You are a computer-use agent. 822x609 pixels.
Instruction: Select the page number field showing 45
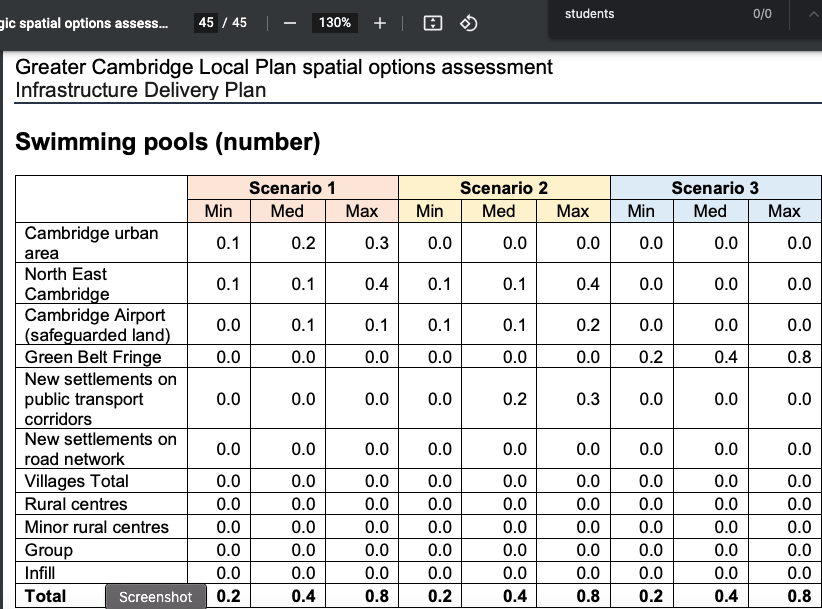(x=206, y=22)
